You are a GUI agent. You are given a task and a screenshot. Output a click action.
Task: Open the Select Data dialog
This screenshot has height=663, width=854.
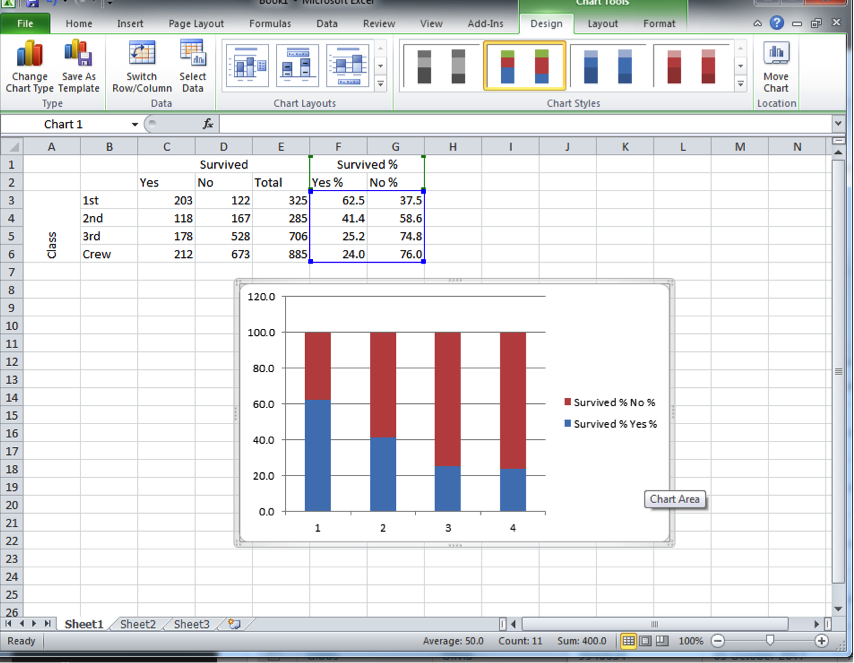pos(193,67)
